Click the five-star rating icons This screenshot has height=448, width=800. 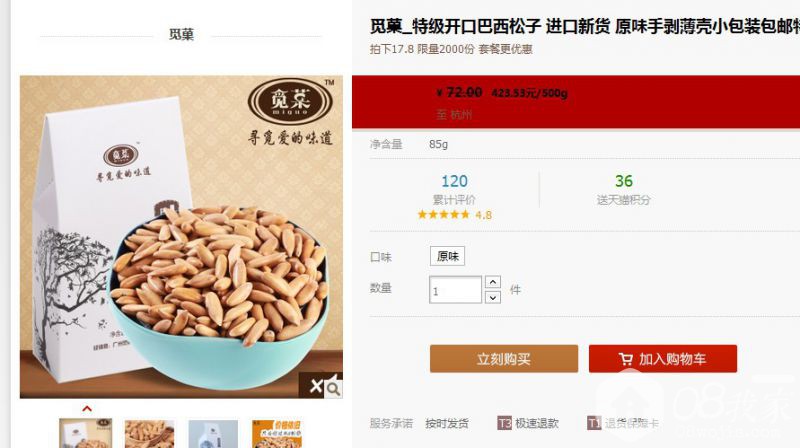pos(443,215)
